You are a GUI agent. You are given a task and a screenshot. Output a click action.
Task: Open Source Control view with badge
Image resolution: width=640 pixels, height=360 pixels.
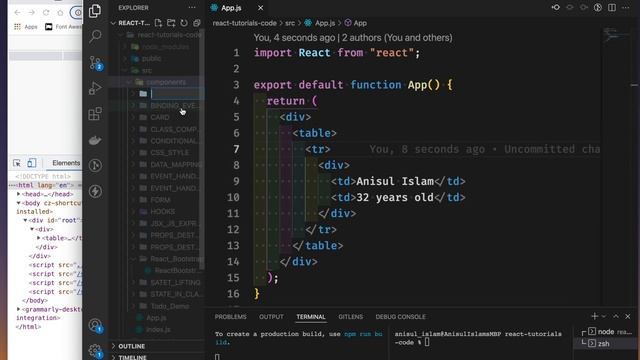click(96, 63)
